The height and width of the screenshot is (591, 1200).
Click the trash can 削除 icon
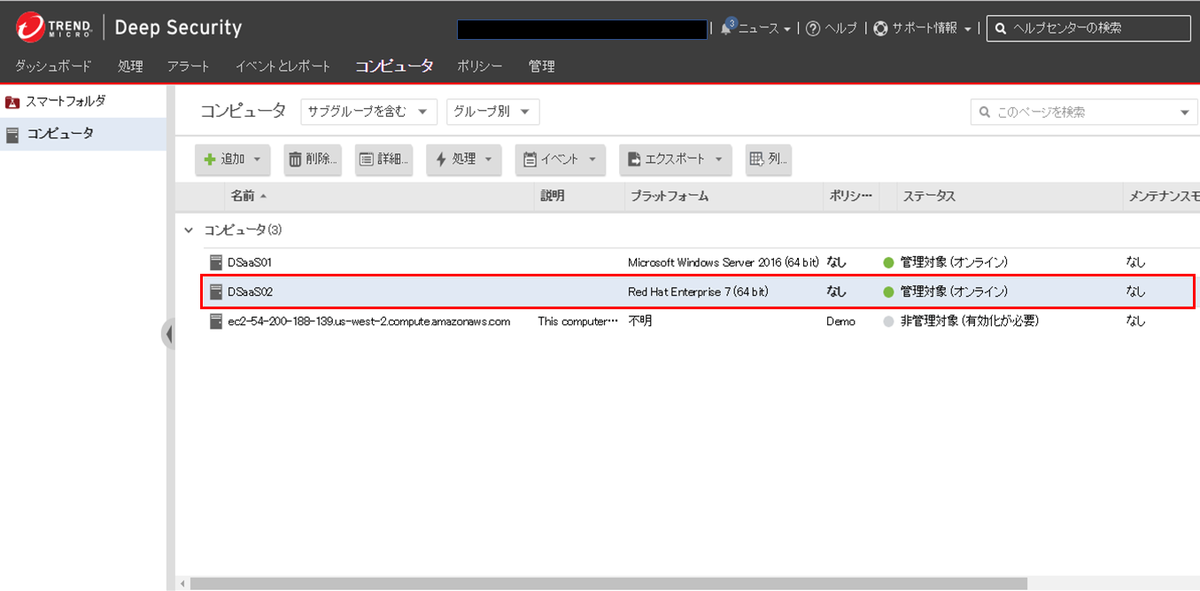tap(295, 159)
